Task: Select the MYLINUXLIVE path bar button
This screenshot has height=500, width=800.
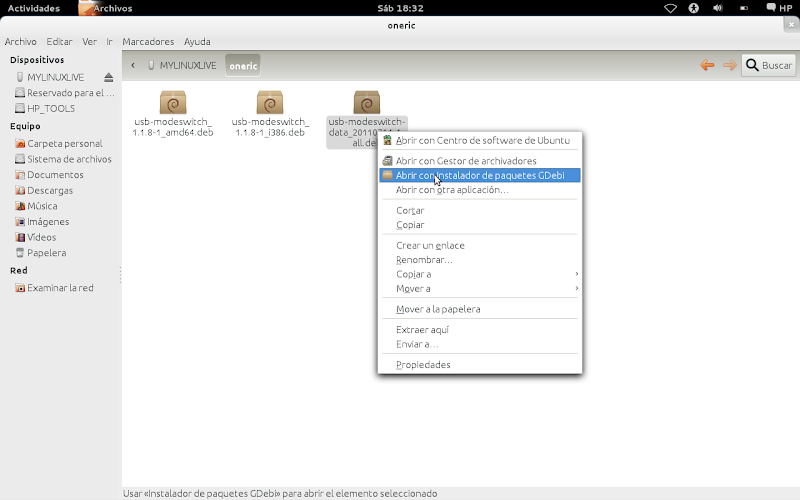Action: (x=182, y=66)
